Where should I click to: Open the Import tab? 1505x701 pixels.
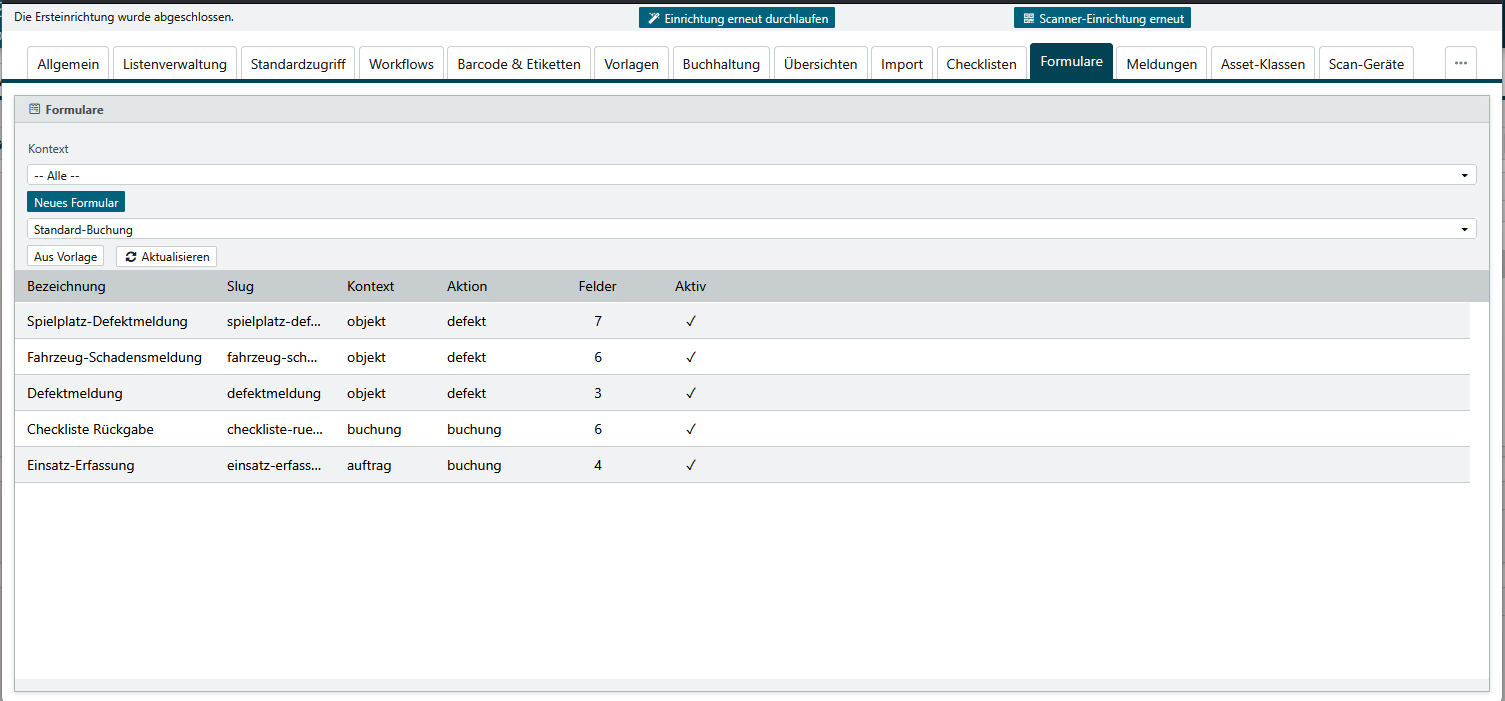pyautogui.click(x=902, y=63)
